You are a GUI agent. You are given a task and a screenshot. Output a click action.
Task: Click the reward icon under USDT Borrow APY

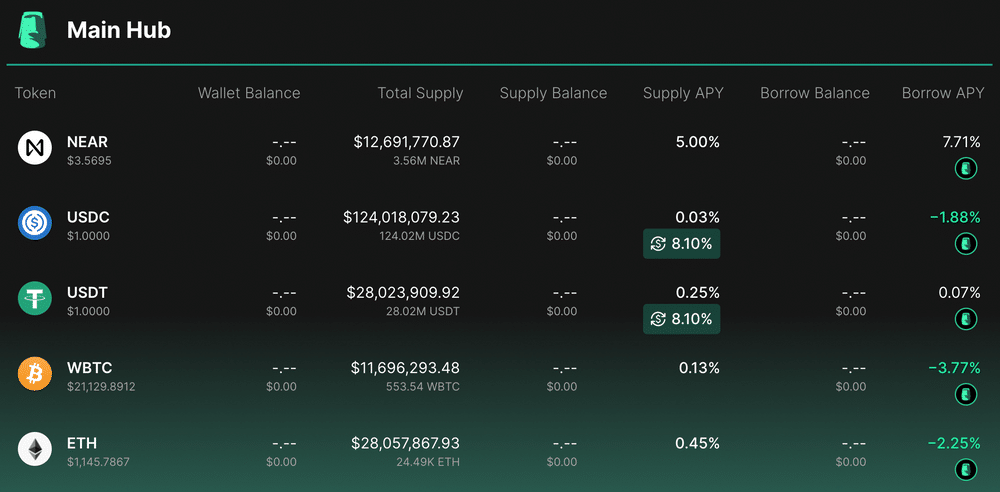pos(966,319)
